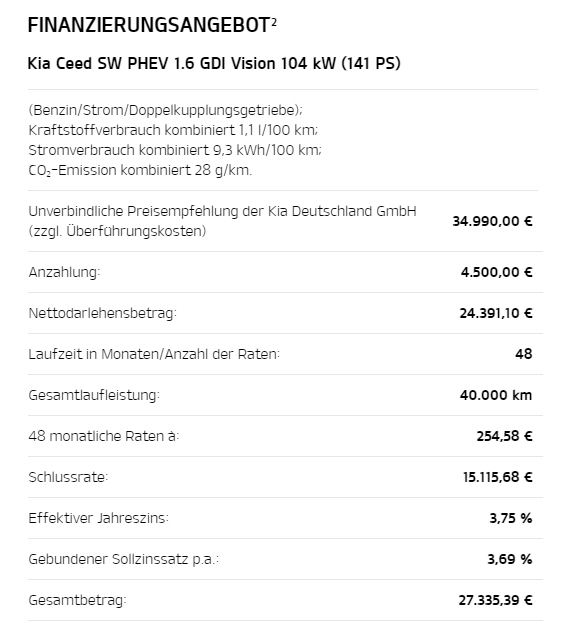Select the 24.391,10 € loan amount

coord(496,313)
